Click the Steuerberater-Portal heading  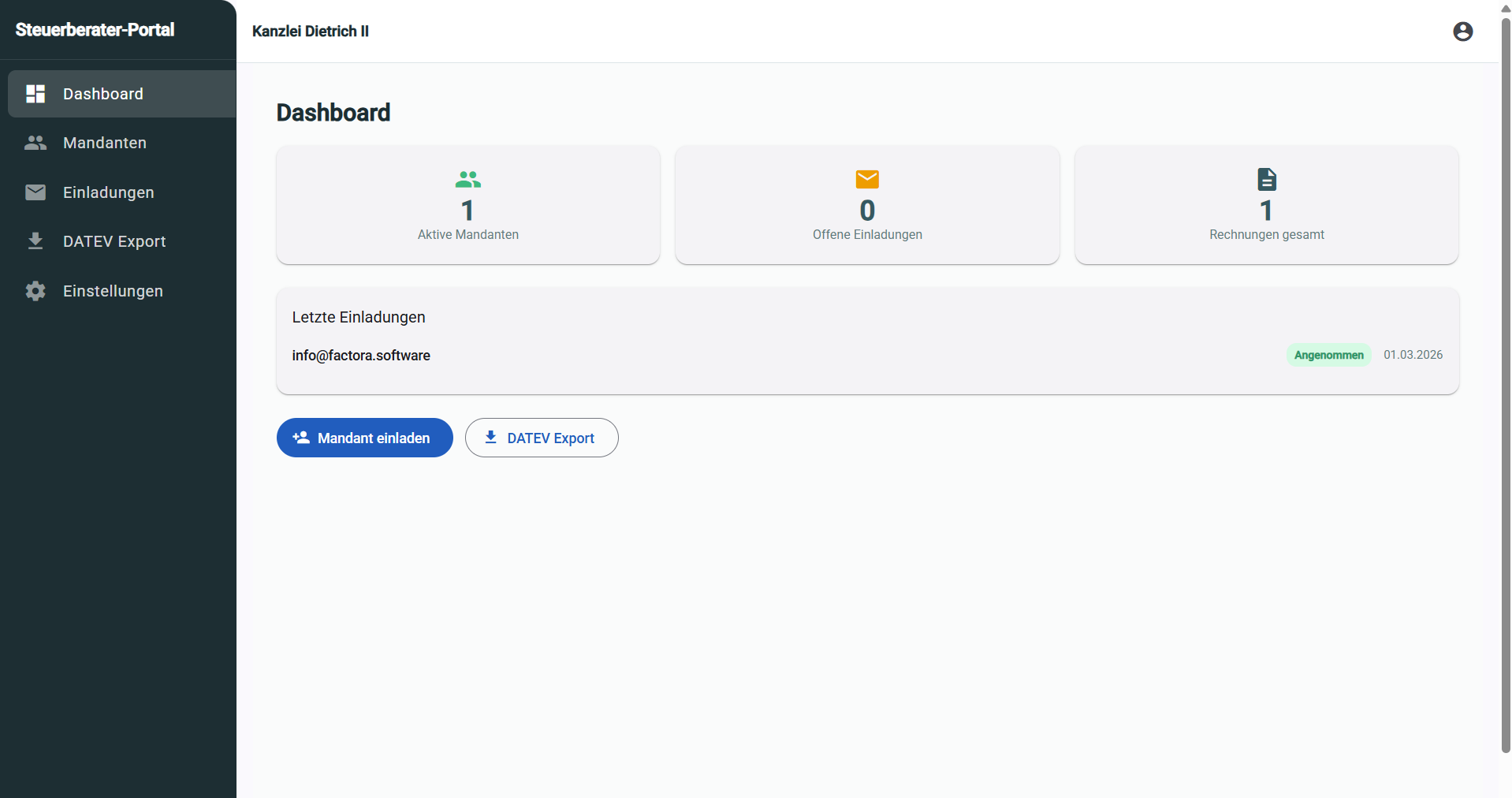click(94, 30)
